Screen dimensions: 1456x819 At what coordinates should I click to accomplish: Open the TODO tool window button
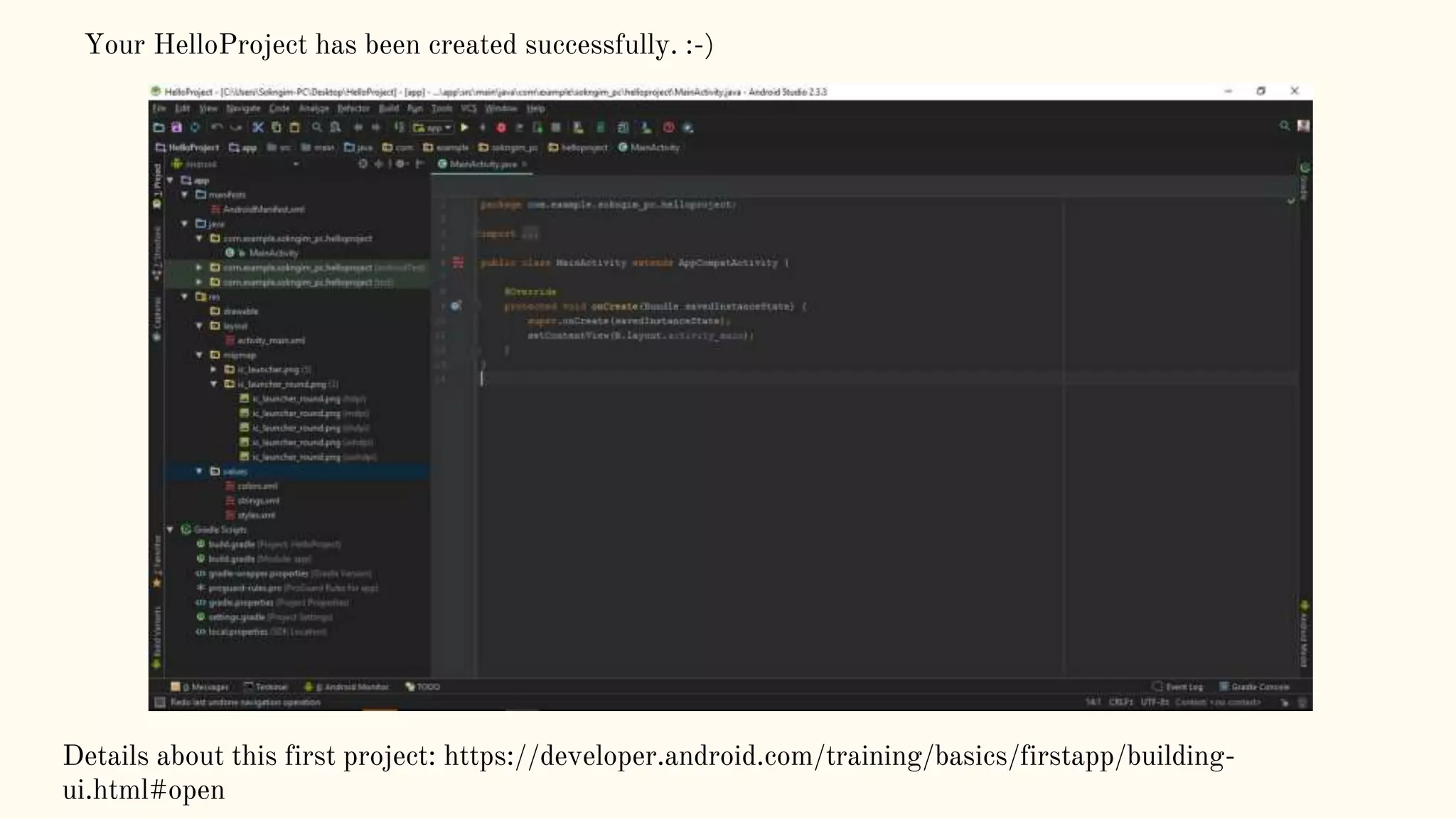tap(423, 687)
